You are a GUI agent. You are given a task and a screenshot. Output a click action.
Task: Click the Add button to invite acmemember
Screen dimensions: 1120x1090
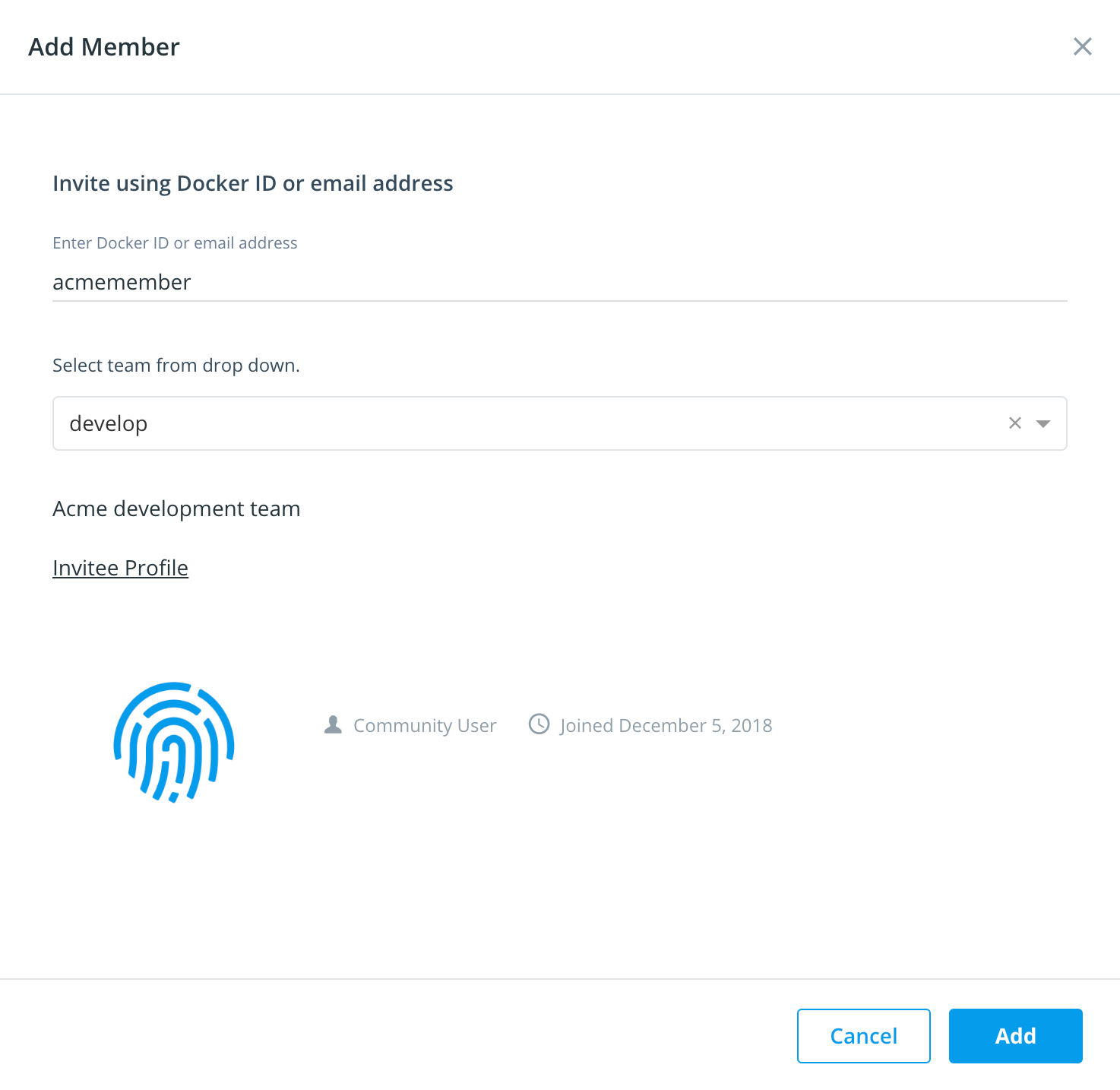pyautogui.click(x=1015, y=1035)
